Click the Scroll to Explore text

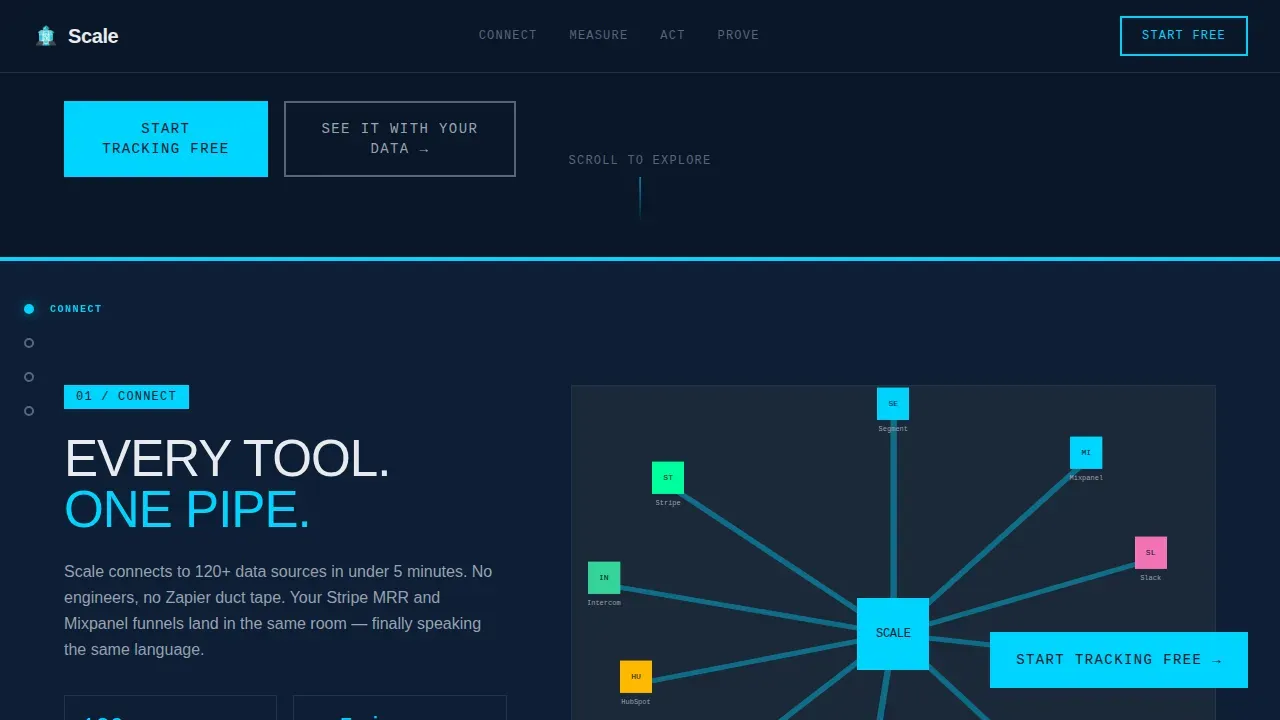640,160
